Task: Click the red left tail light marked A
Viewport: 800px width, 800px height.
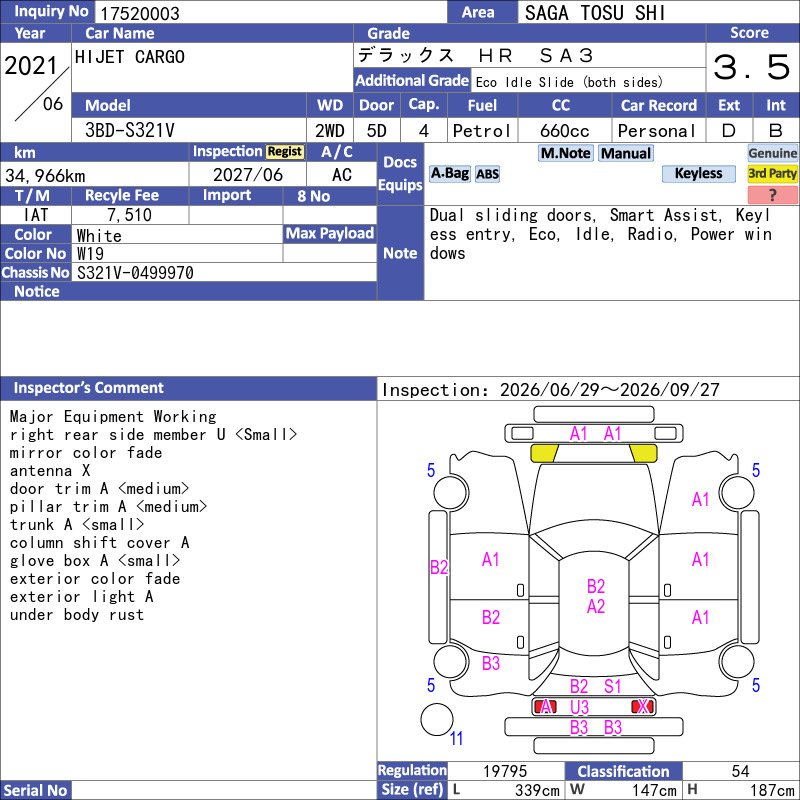Action: pos(545,707)
